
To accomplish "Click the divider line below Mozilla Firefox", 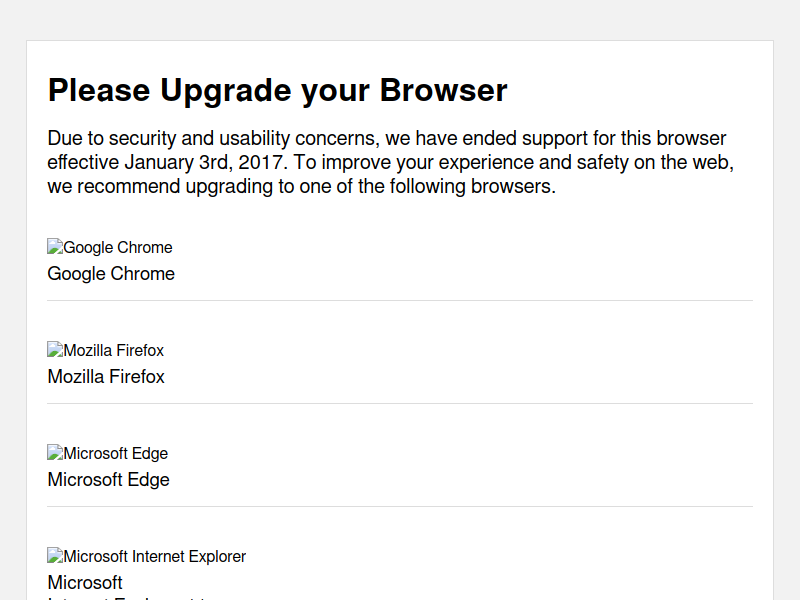I will click(x=400, y=404).
